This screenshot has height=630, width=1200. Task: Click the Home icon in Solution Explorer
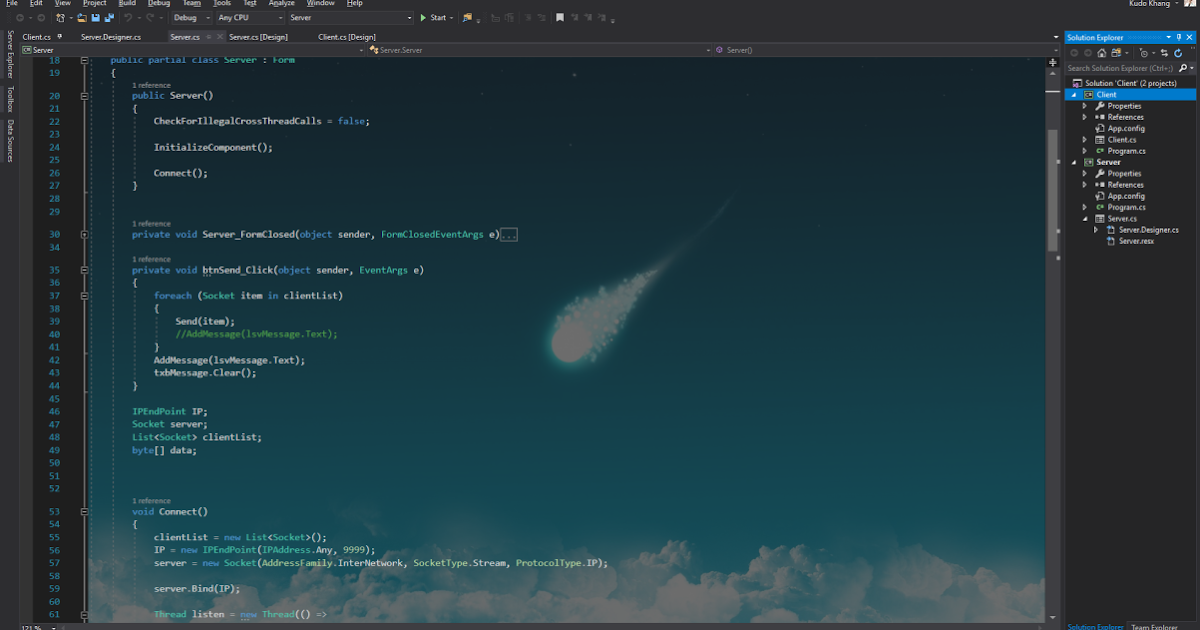pos(1101,53)
